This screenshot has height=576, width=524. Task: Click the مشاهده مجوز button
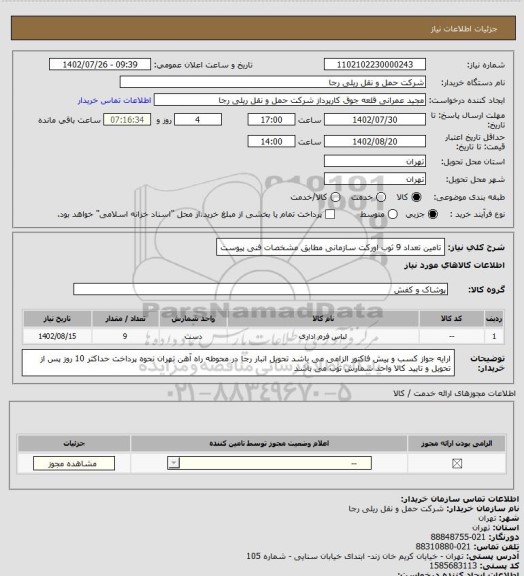click(73, 464)
